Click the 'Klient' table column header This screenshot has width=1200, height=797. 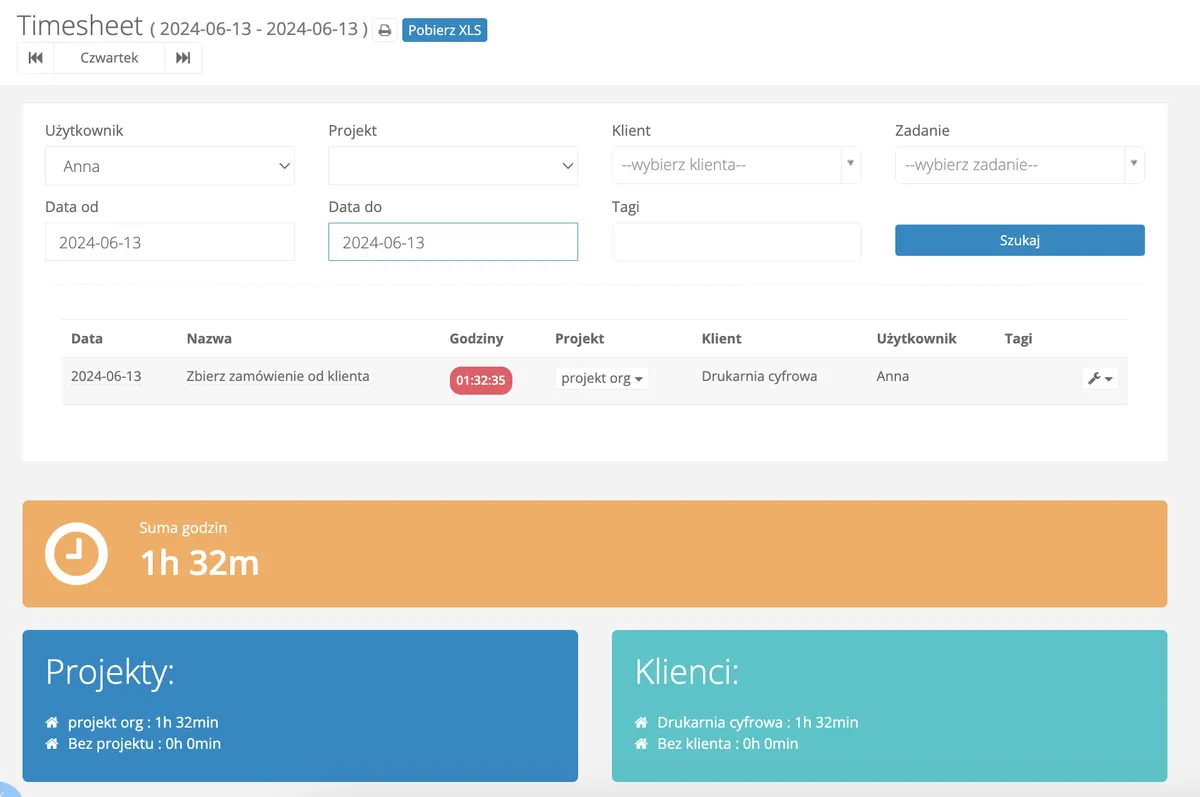pyautogui.click(x=722, y=339)
